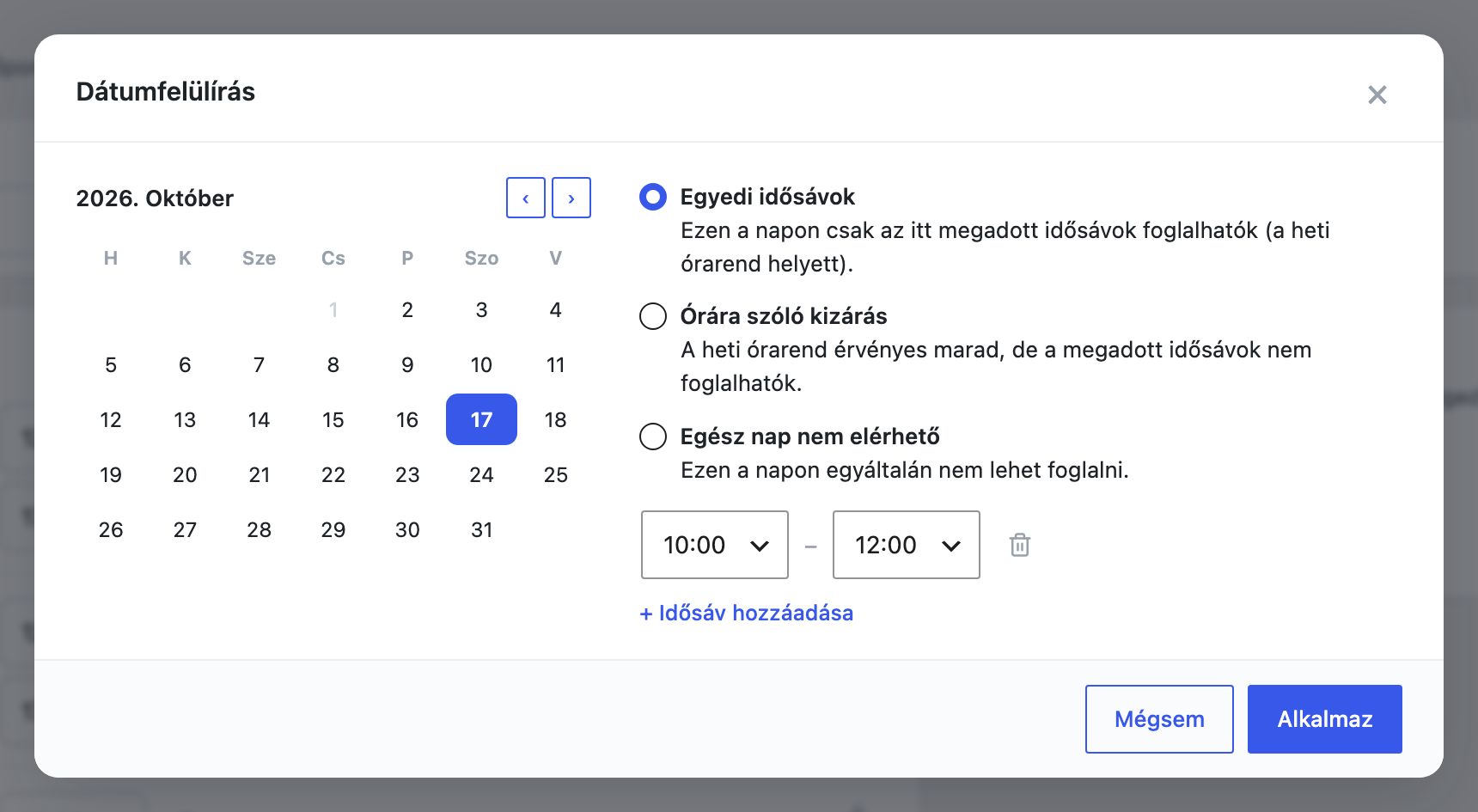Choose day 8 in the calendar
Image resolution: width=1478 pixels, height=812 pixels.
click(333, 364)
